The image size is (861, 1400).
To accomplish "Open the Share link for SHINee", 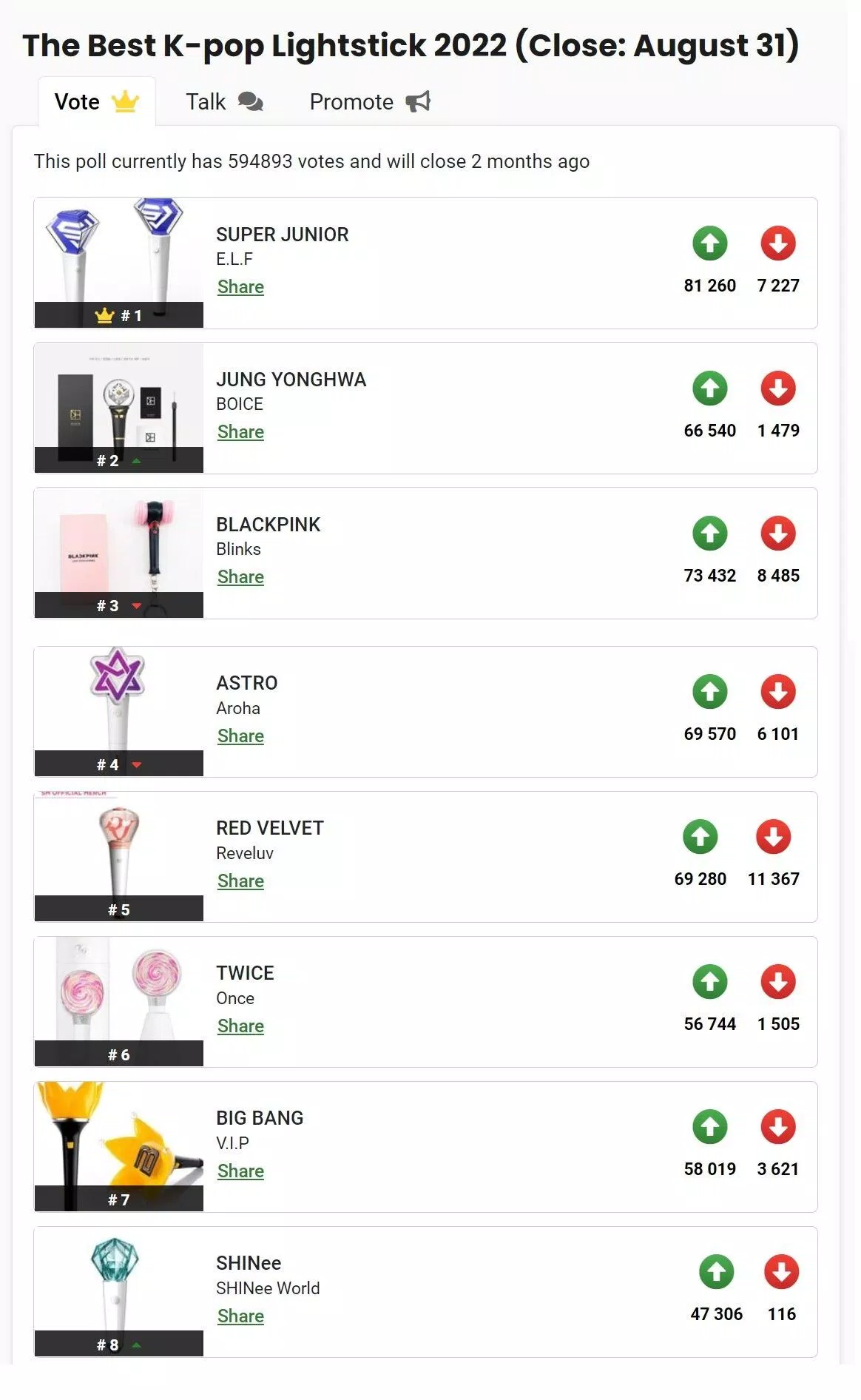I will [x=240, y=1316].
